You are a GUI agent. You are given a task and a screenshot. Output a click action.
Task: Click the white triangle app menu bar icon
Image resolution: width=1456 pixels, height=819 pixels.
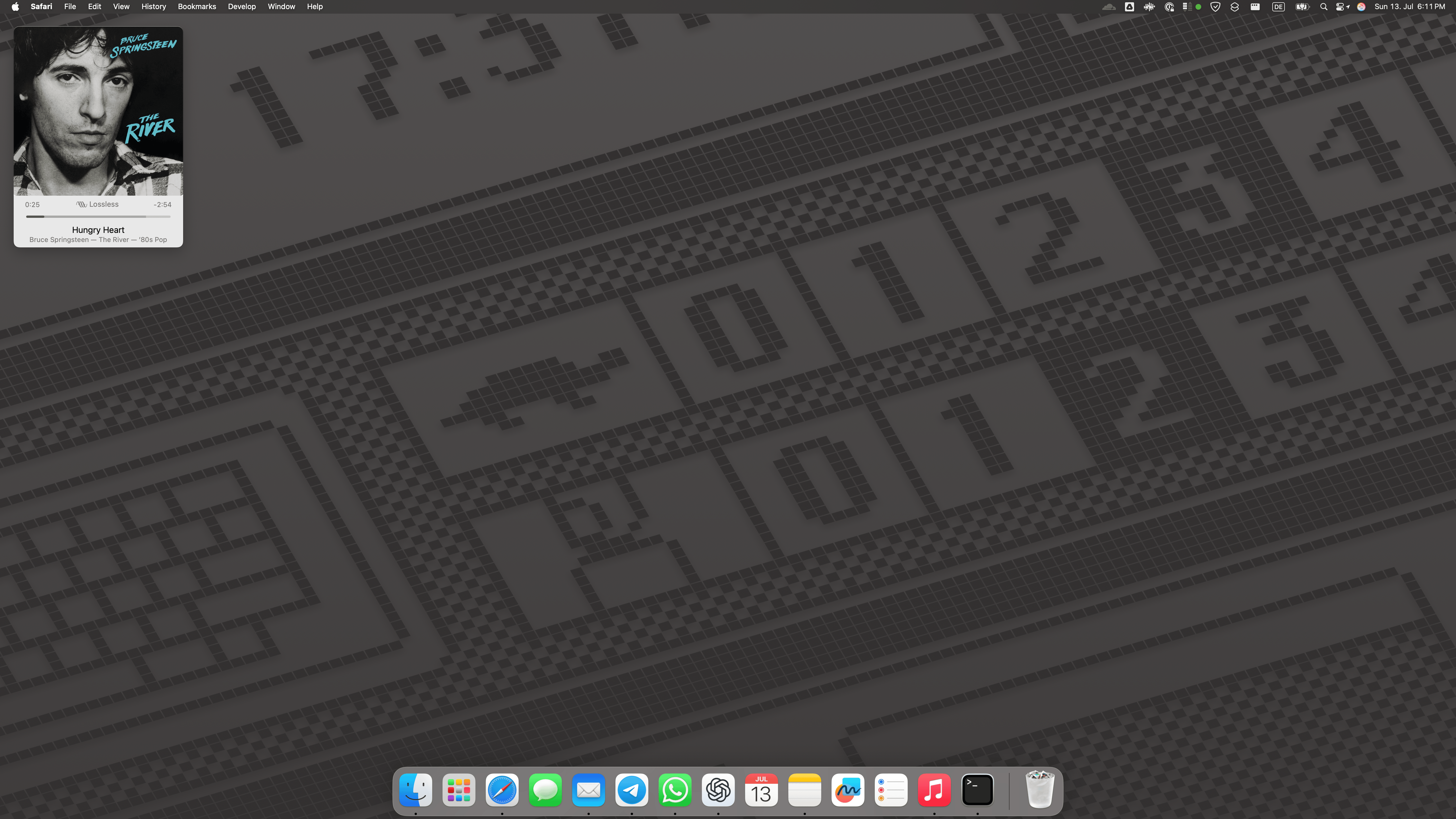tap(1129, 7)
